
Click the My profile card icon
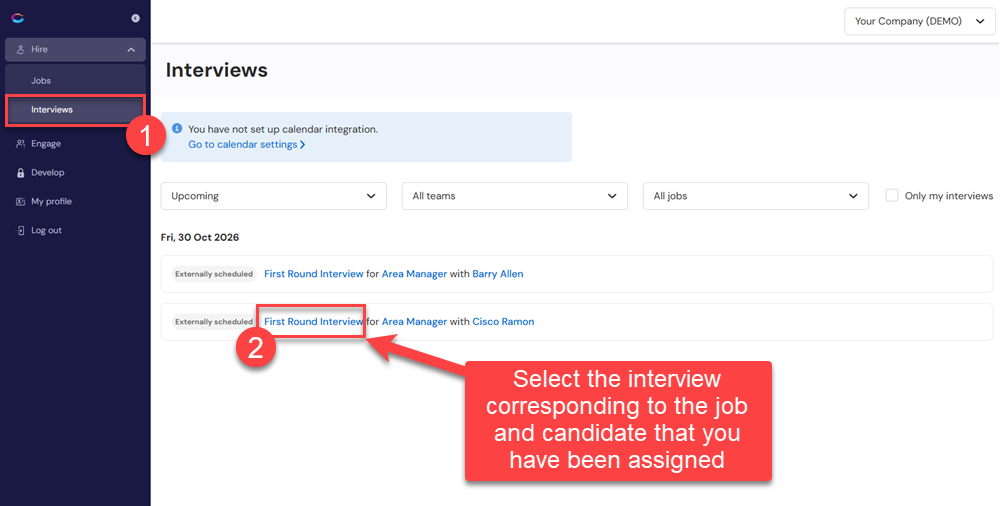pos(20,202)
